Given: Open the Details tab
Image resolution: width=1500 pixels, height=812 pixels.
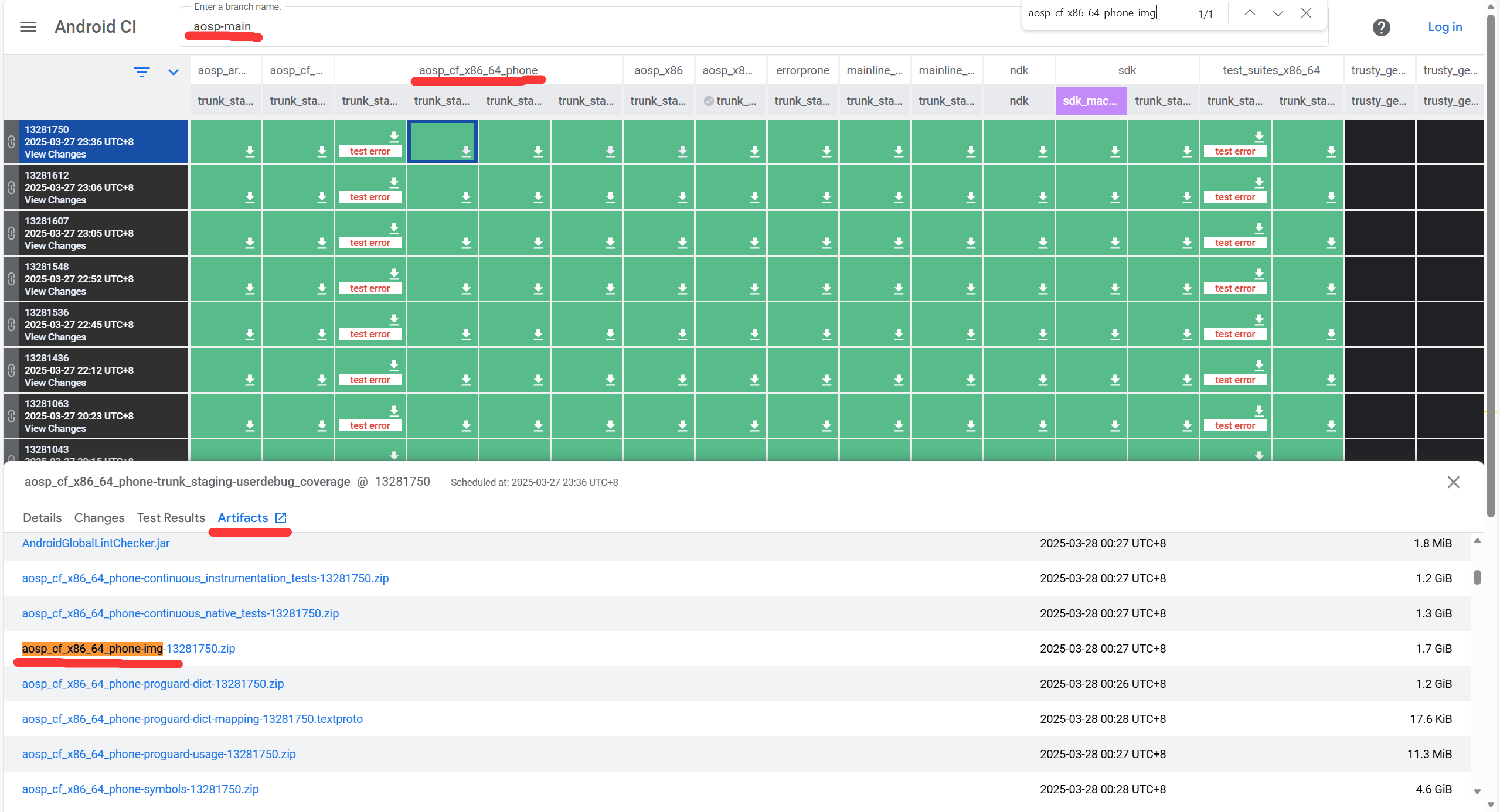Looking at the screenshot, I should tap(42, 518).
